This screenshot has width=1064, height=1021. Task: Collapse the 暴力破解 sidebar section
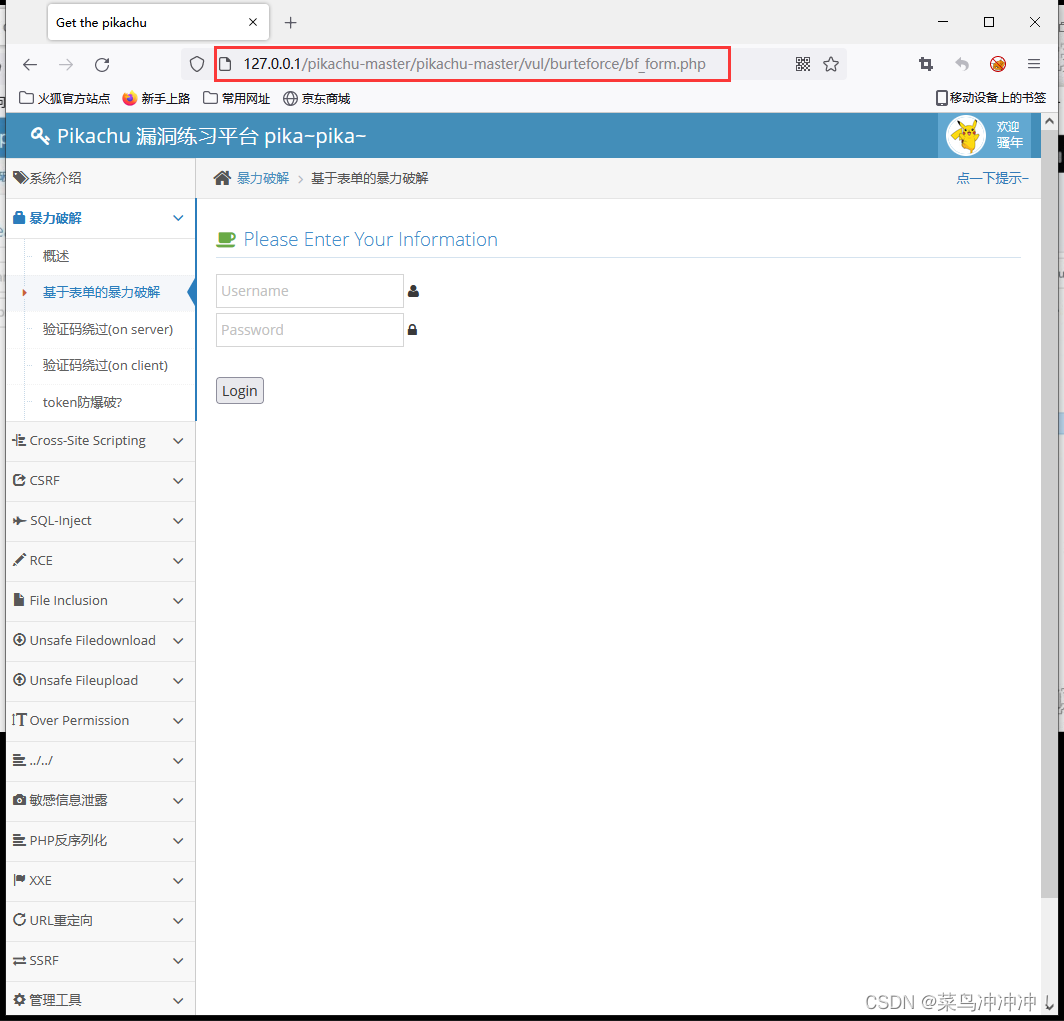click(100, 218)
